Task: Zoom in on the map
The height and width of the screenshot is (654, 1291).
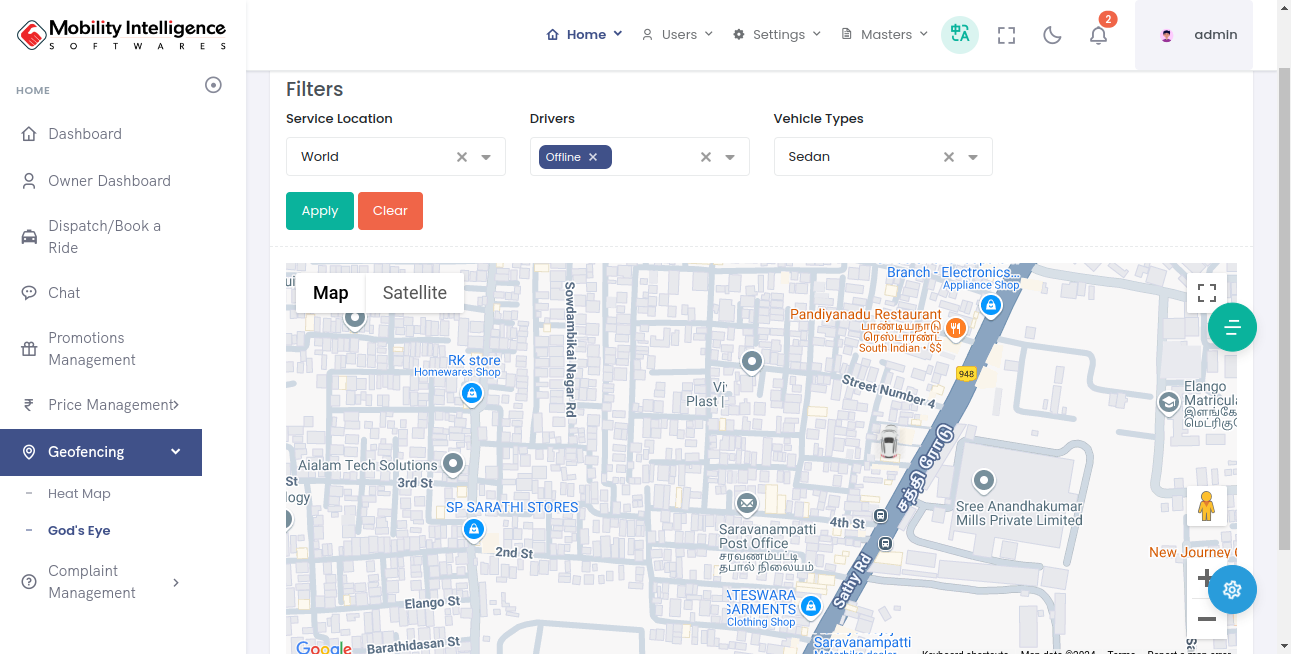Action: (1205, 578)
